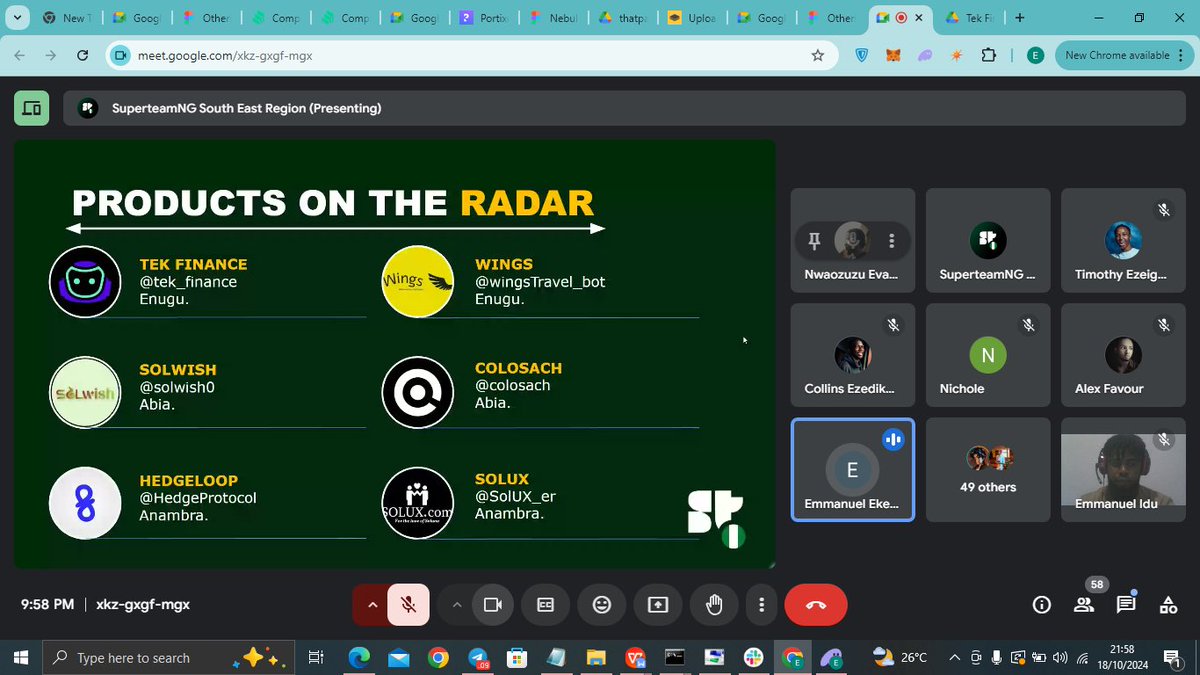Show everyone people panel icon
The image size is (1200, 675).
1084,604
